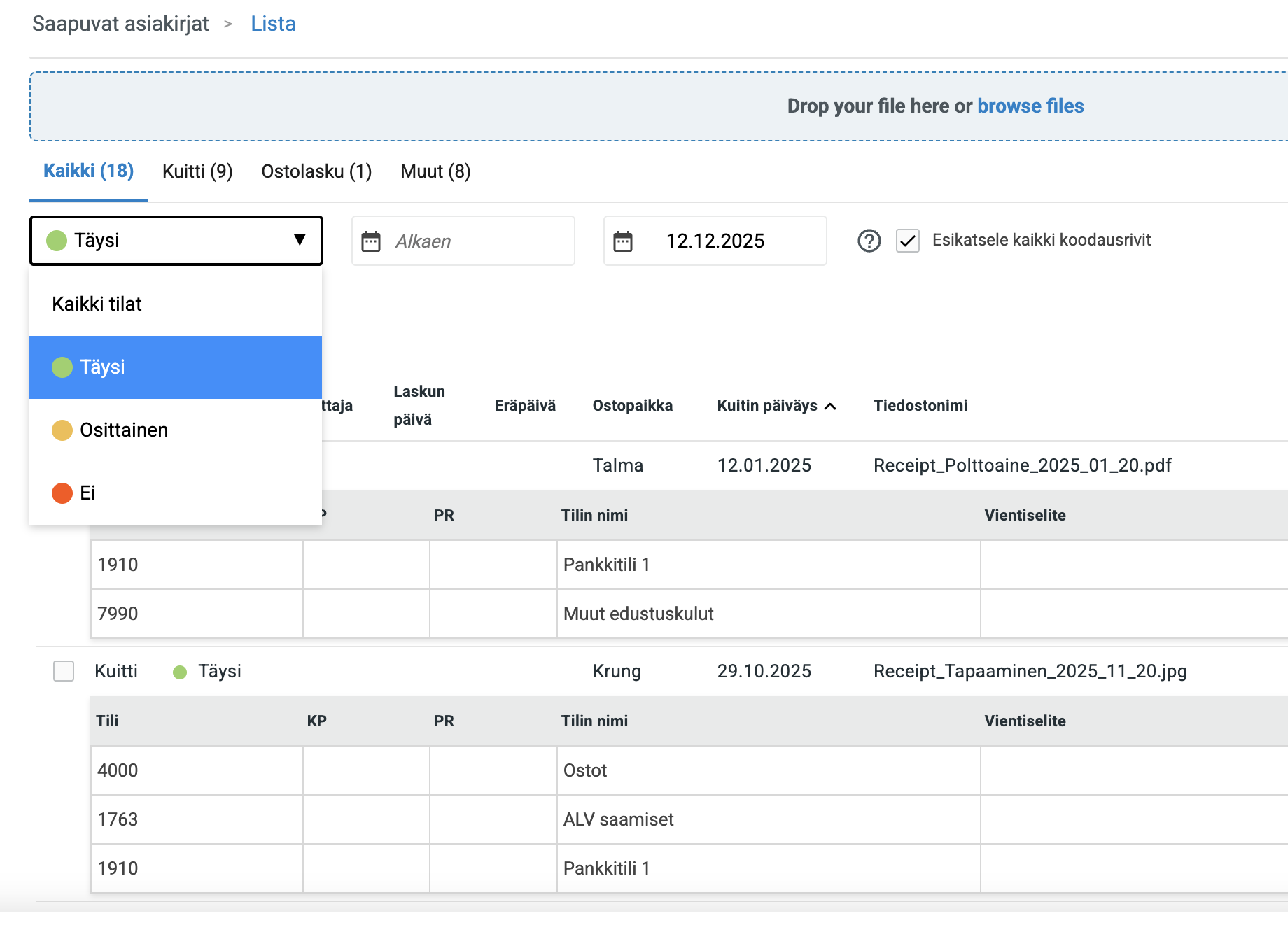Select Osittainen status option

[x=124, y=430]
